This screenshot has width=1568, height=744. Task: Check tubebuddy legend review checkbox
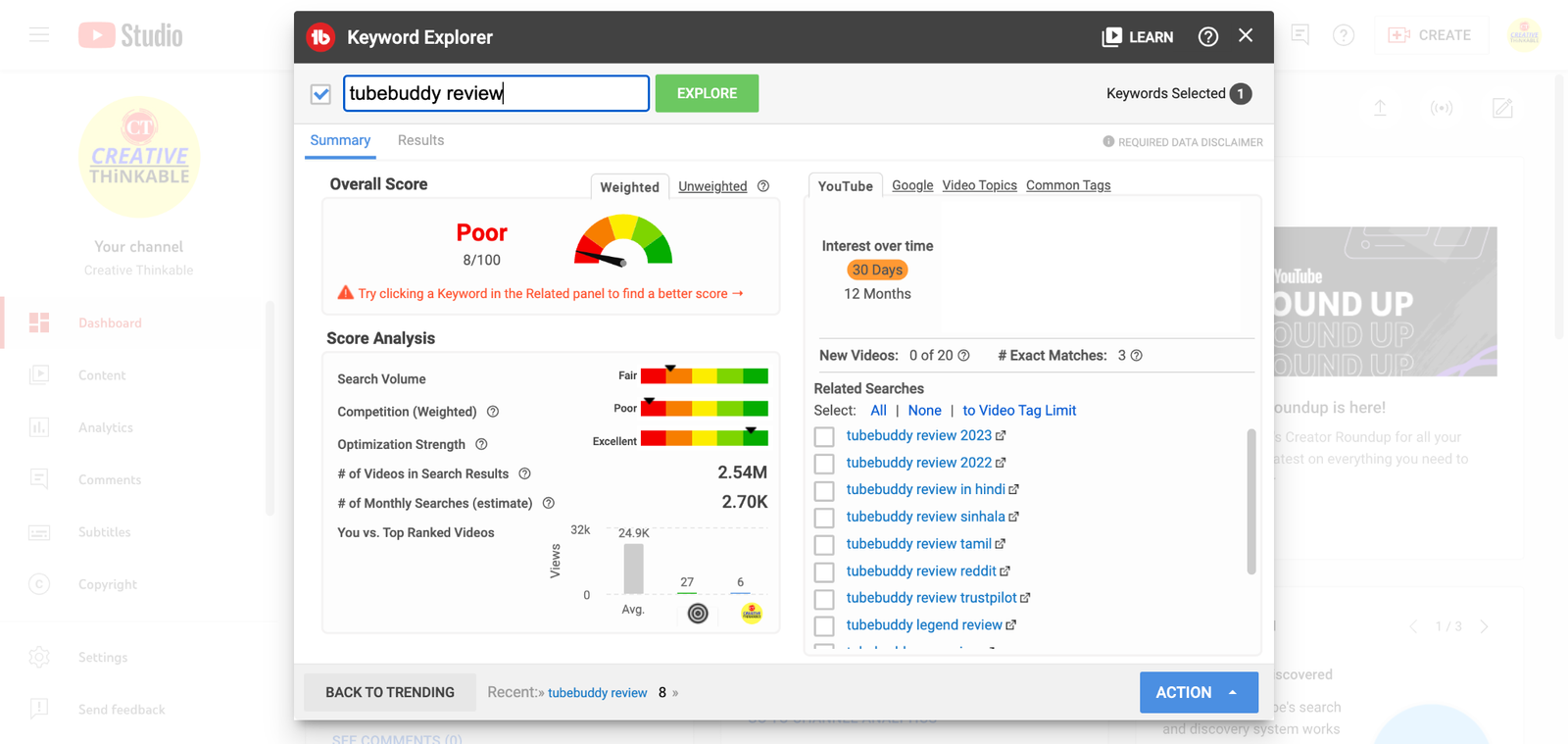point(824,625)
